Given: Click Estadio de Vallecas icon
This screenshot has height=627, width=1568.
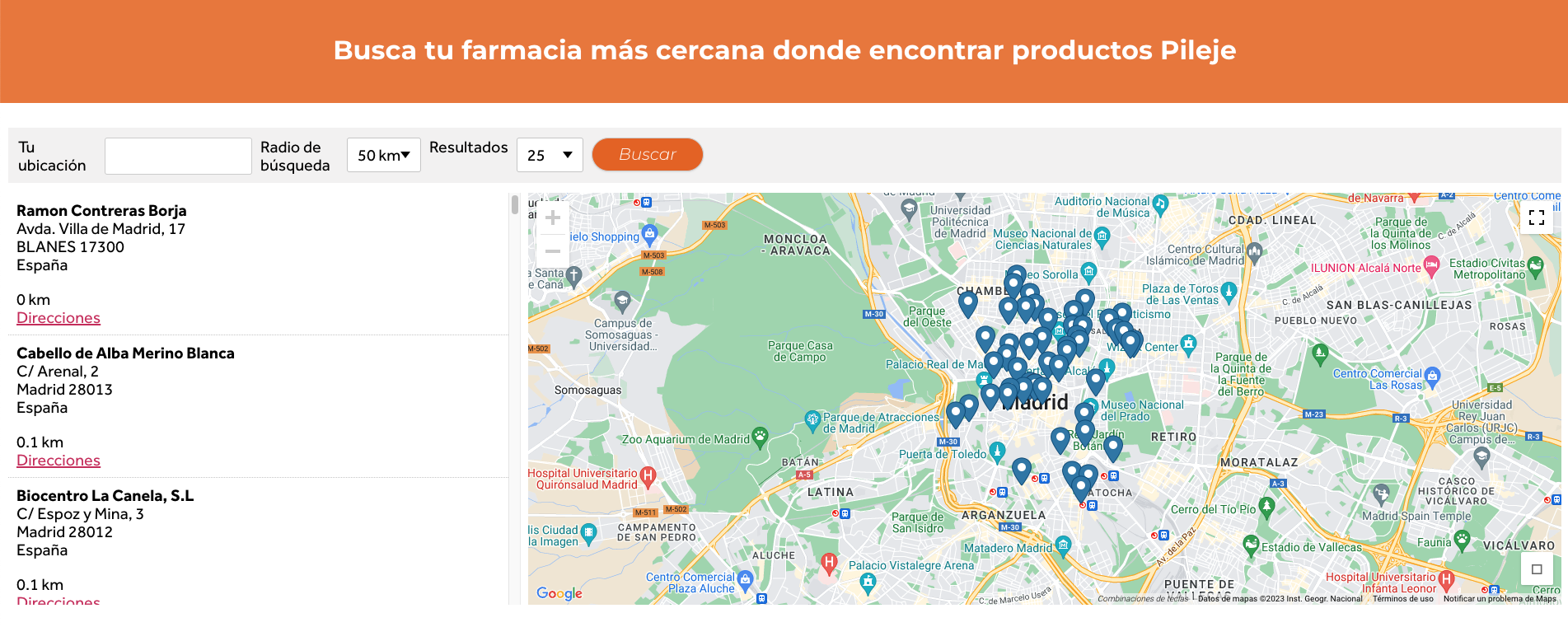Looking at the screenshot, I should click(x=1251, y=544).
